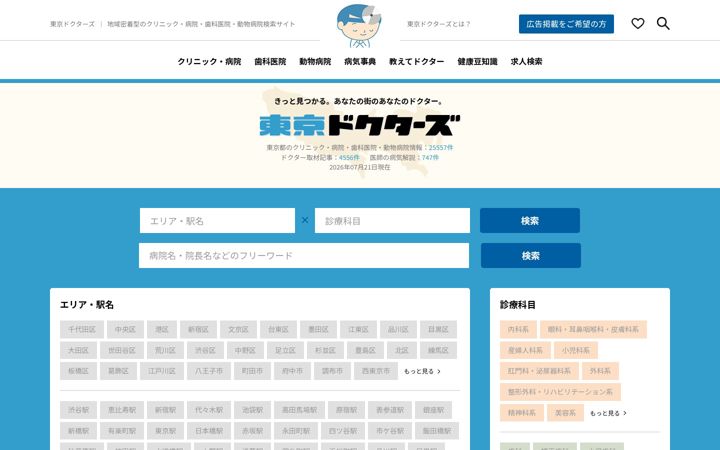
Task: Go to 病気事典 in navigation
Action: [x=360, y=62]
